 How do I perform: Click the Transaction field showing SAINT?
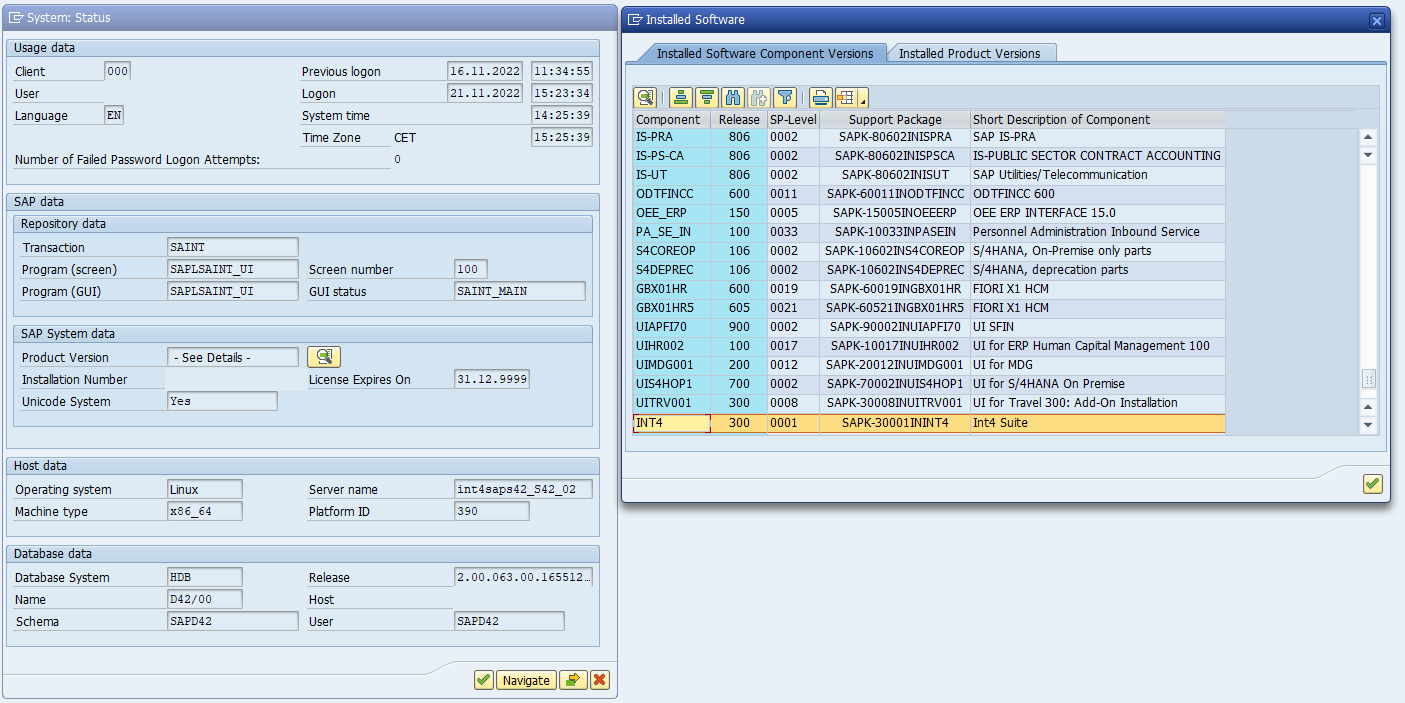[233, 247]
